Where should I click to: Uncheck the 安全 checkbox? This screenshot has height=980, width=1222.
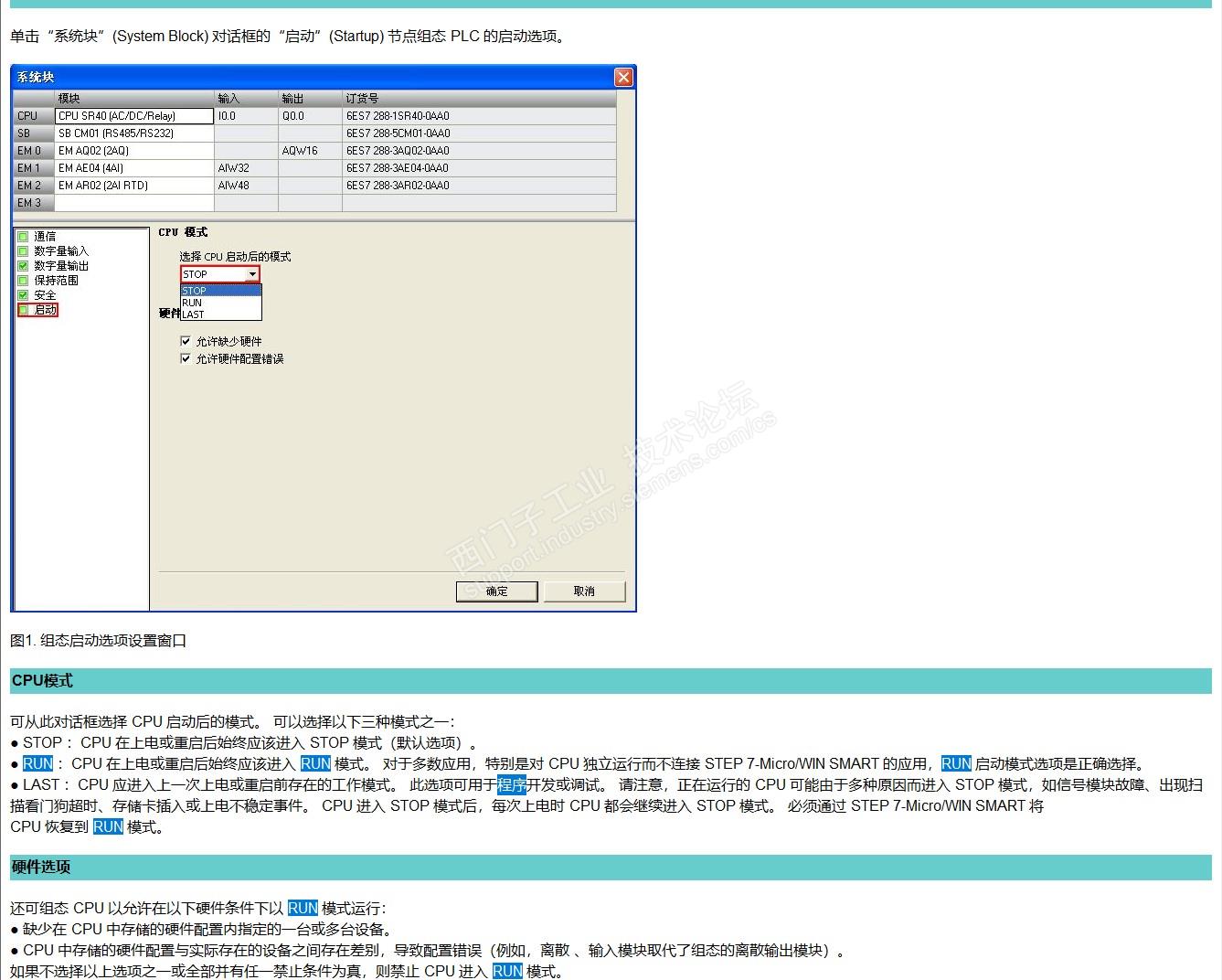pos(23,295)
